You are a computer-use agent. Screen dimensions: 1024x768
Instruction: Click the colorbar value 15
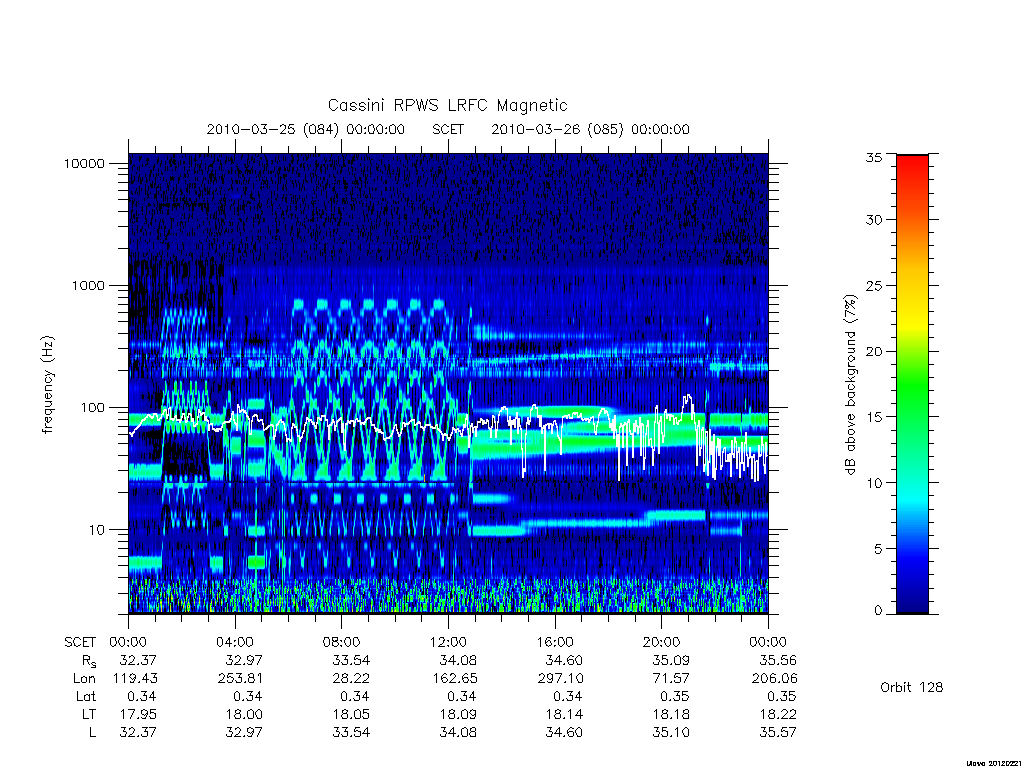(x=874, y=417)
